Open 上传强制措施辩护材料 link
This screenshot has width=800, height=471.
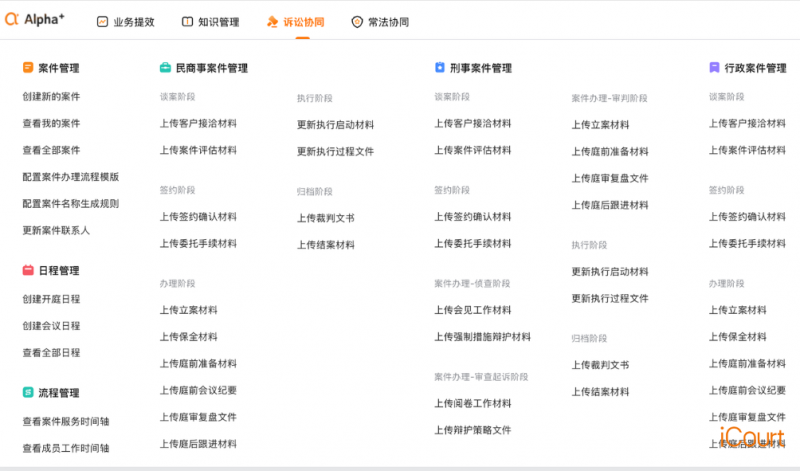(483, 337)
